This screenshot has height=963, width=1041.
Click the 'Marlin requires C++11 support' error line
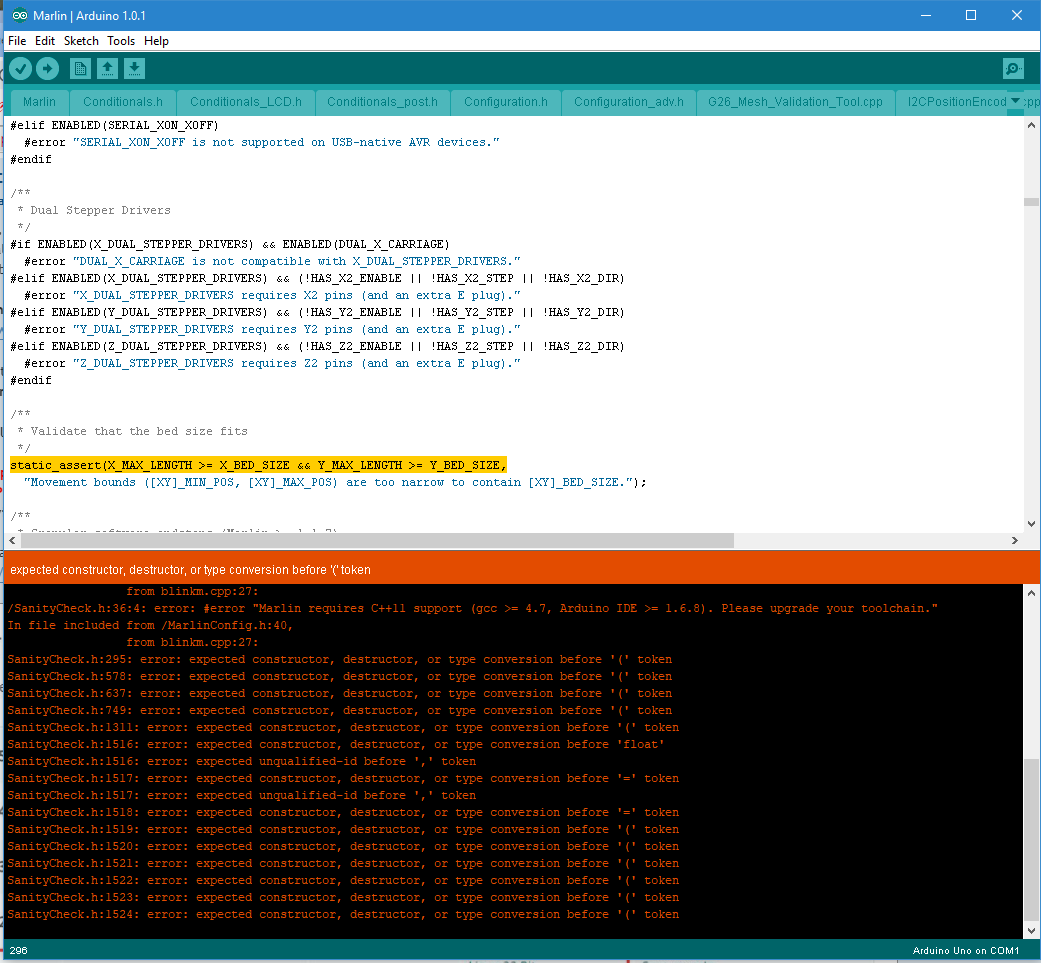pyautogui.click(x=473, y=609)
